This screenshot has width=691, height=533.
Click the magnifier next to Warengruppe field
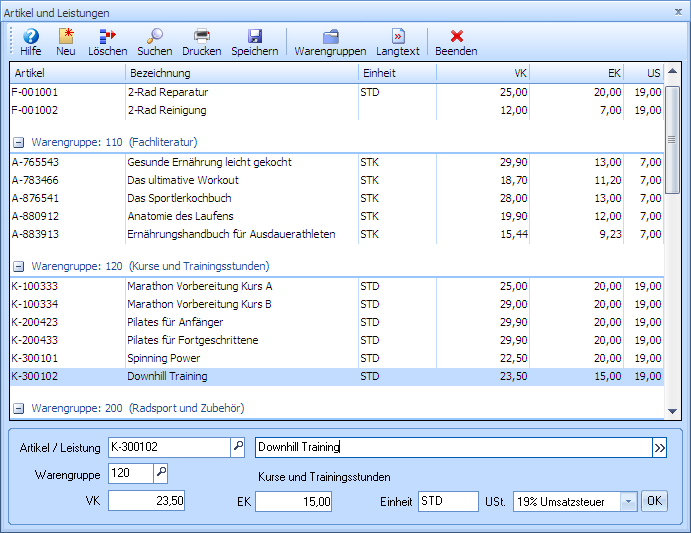(x=161, y=473)
